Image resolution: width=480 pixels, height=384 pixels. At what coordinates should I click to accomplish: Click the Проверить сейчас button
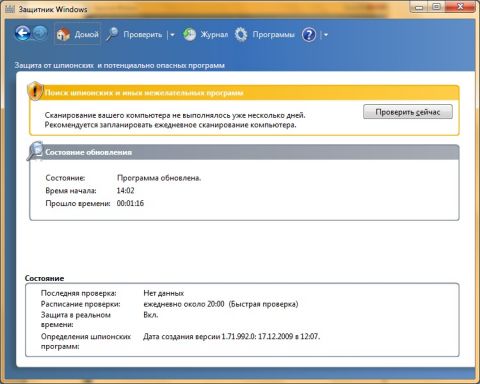pos(408,112)
